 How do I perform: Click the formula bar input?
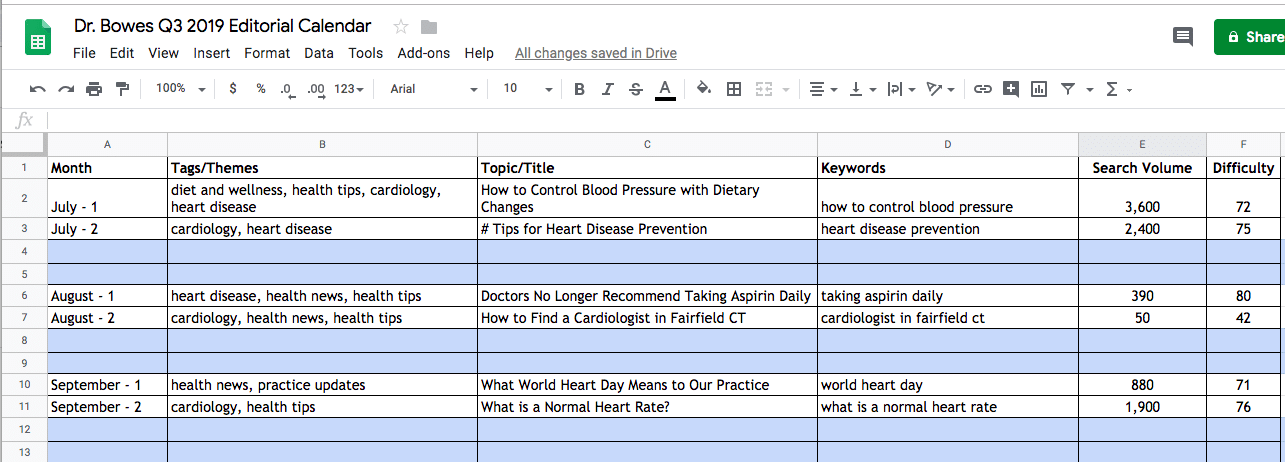pos(664,120)
